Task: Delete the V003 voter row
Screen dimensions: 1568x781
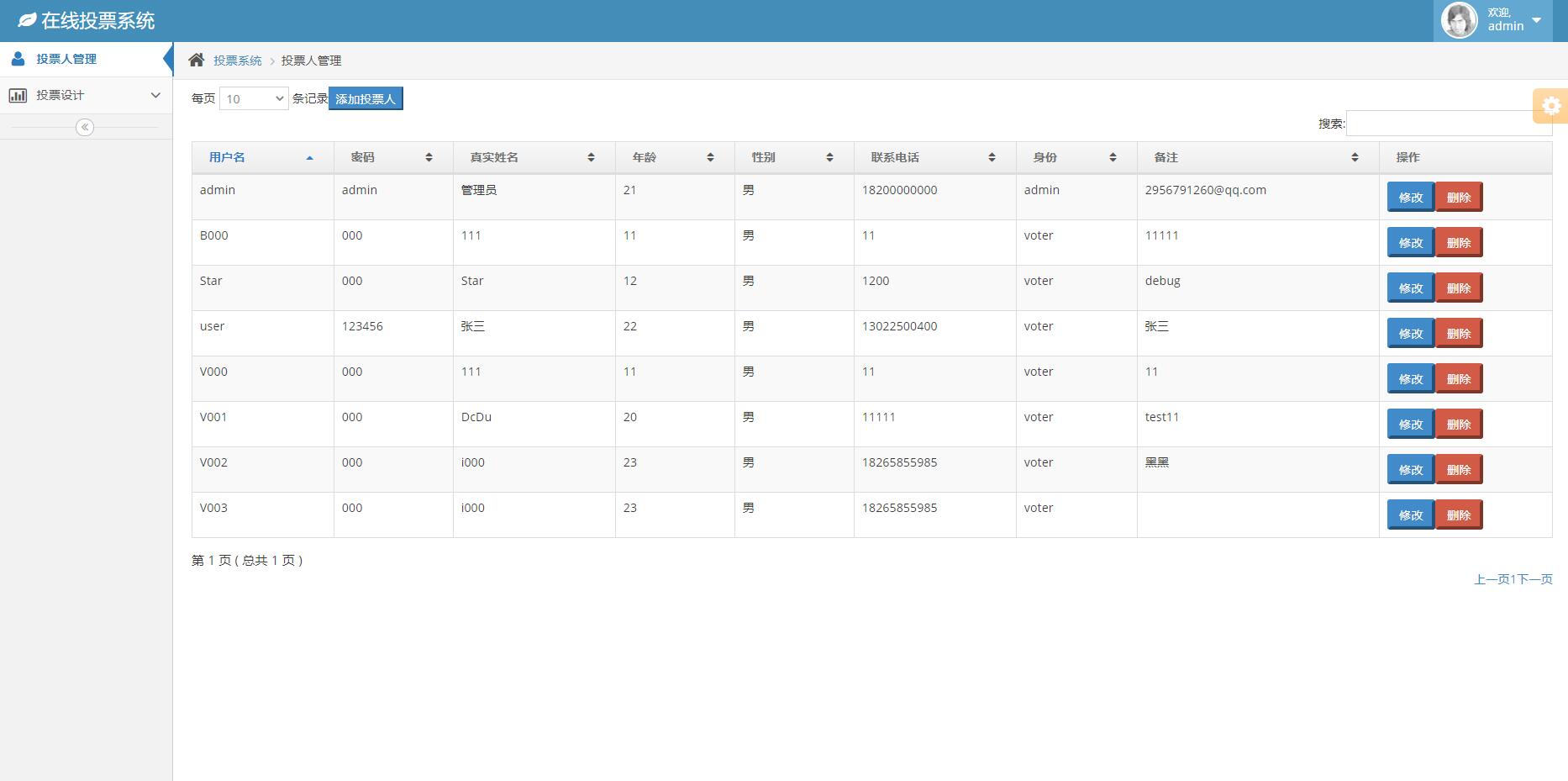Action: [x=1458, y=515]
